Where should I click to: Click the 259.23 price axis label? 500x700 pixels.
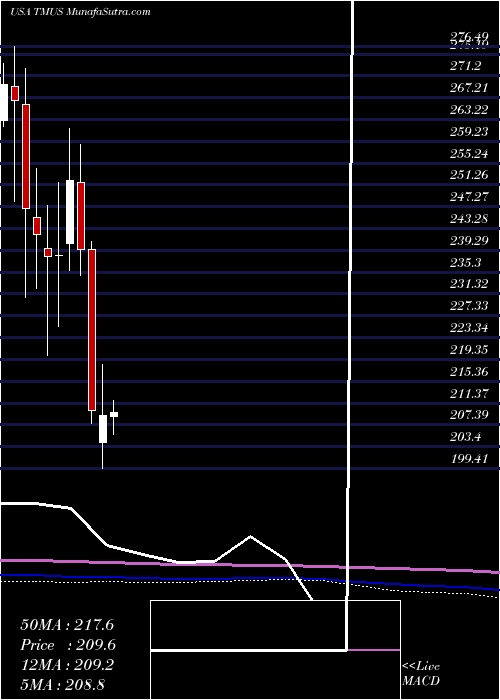click(468, 132)
